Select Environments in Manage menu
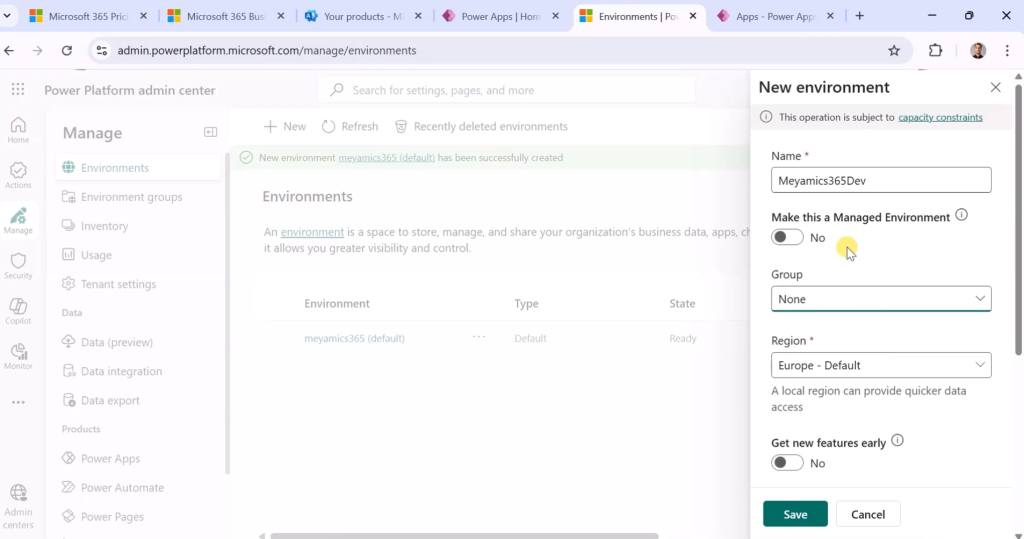This screenshot has width=1024, height=539. [138, 167]
